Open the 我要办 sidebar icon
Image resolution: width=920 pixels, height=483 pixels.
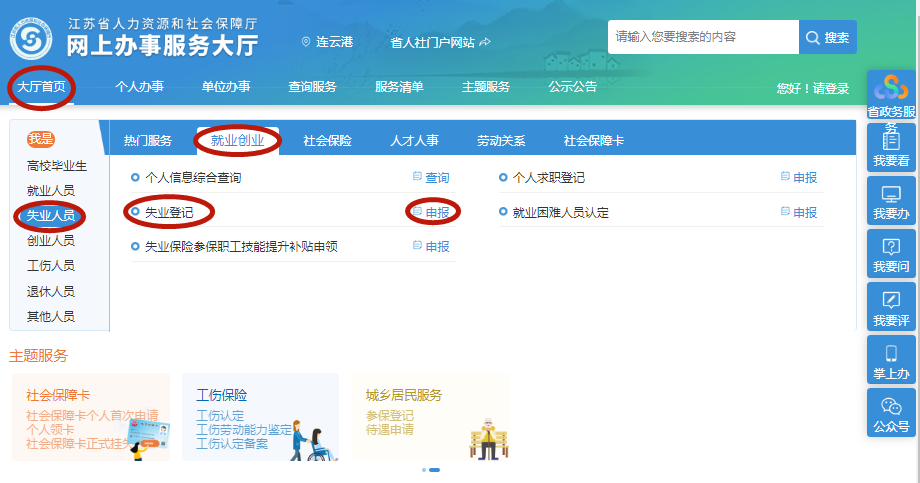click(x=890, y=201)
